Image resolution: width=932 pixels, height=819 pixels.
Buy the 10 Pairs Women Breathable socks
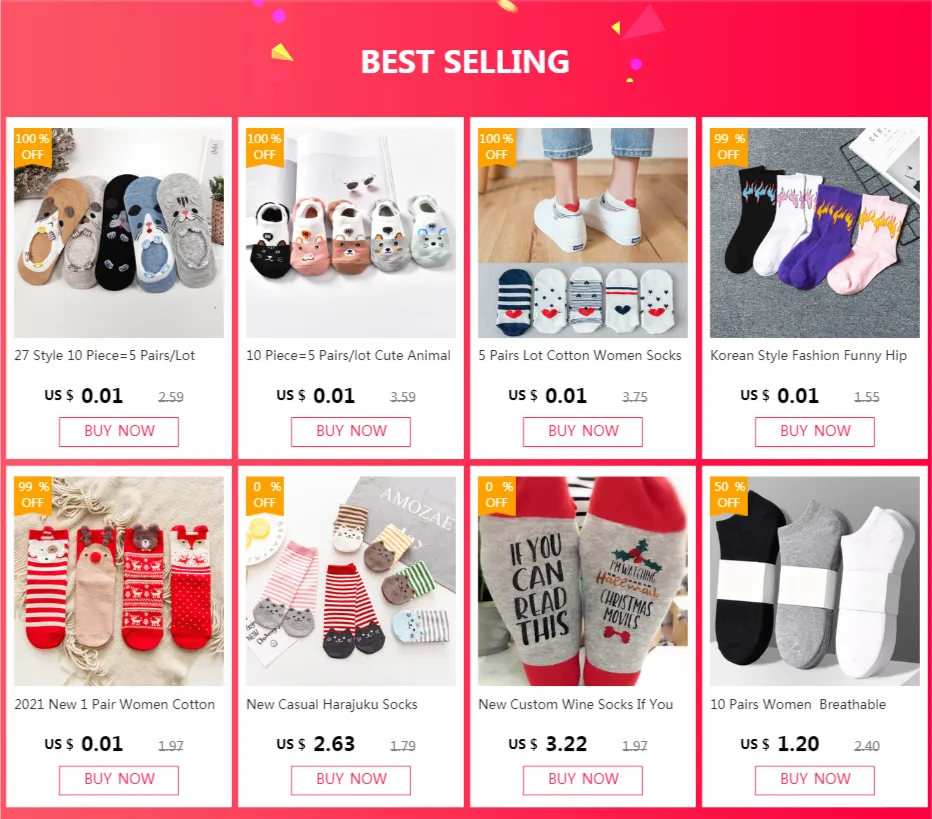tap(815, 780)
